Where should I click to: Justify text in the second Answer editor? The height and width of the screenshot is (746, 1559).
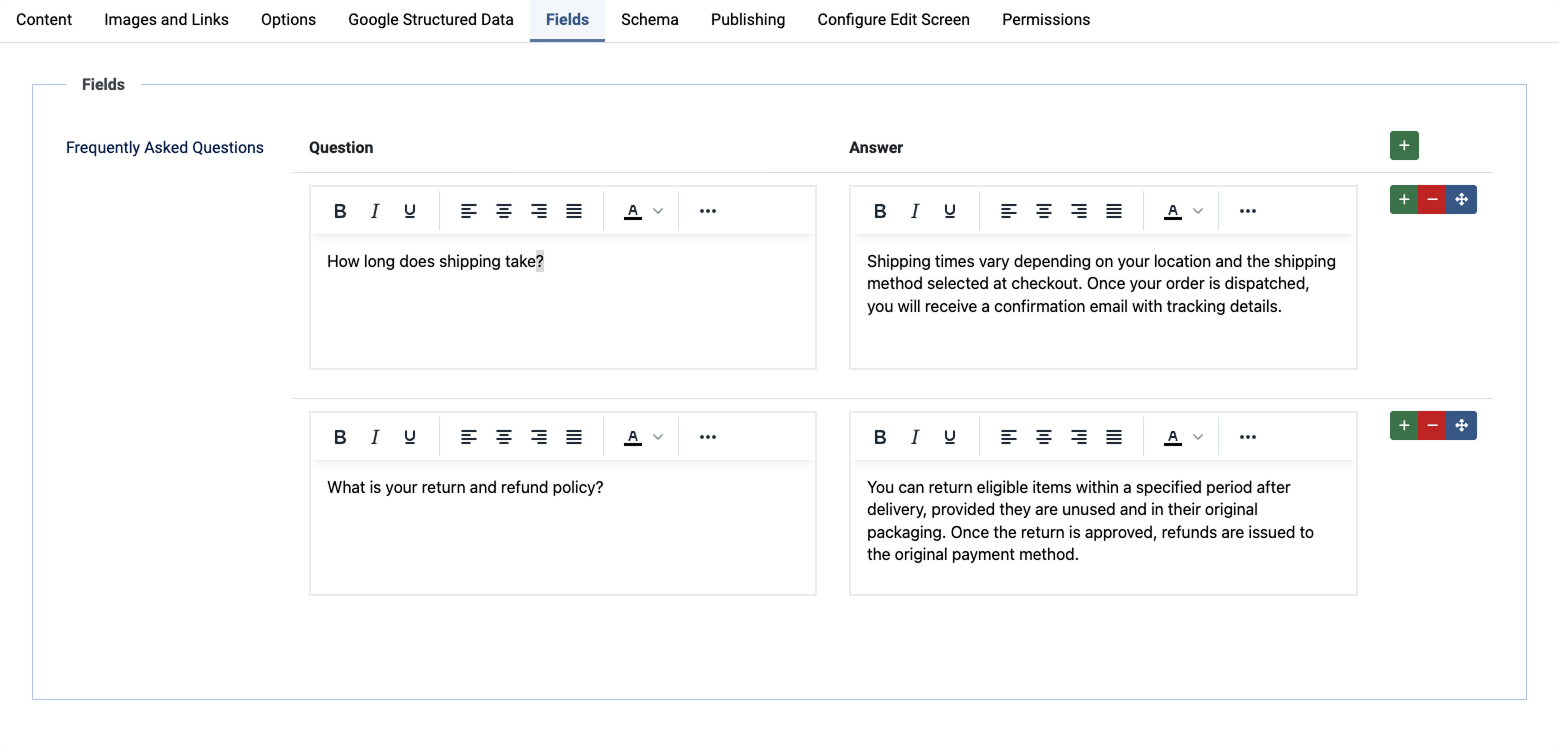pos(1114,437)
